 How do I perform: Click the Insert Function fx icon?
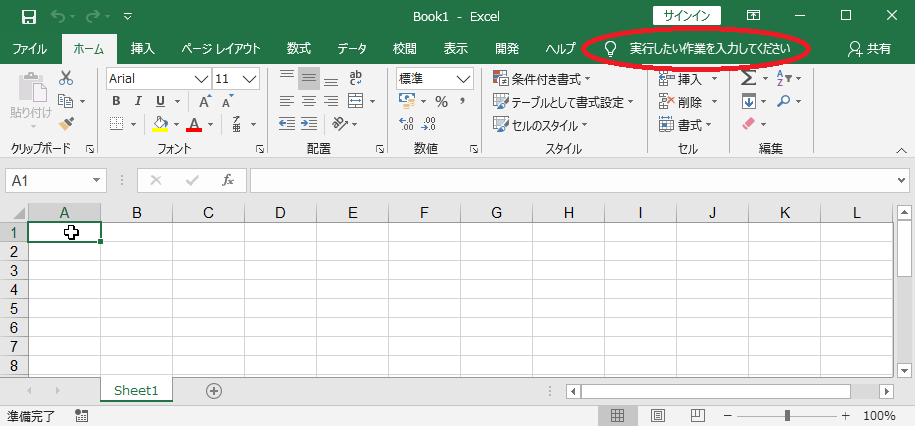[x=228, y=180]
